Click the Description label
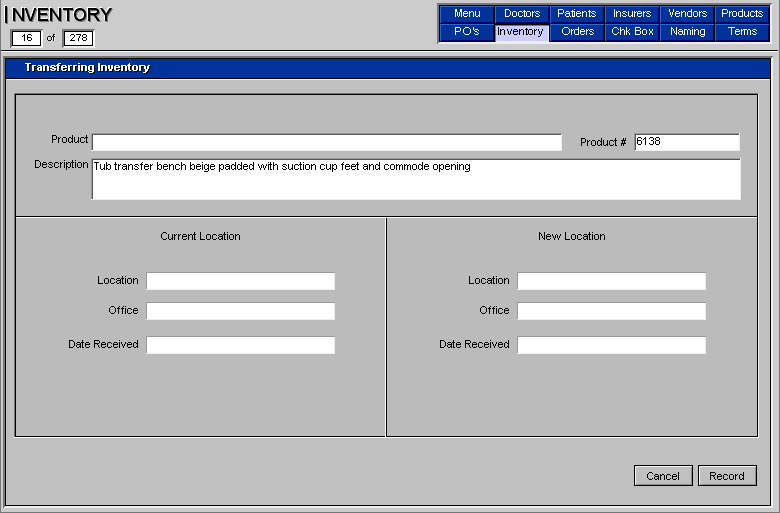Screen dimensions: 780x513 tap(61, 164)
